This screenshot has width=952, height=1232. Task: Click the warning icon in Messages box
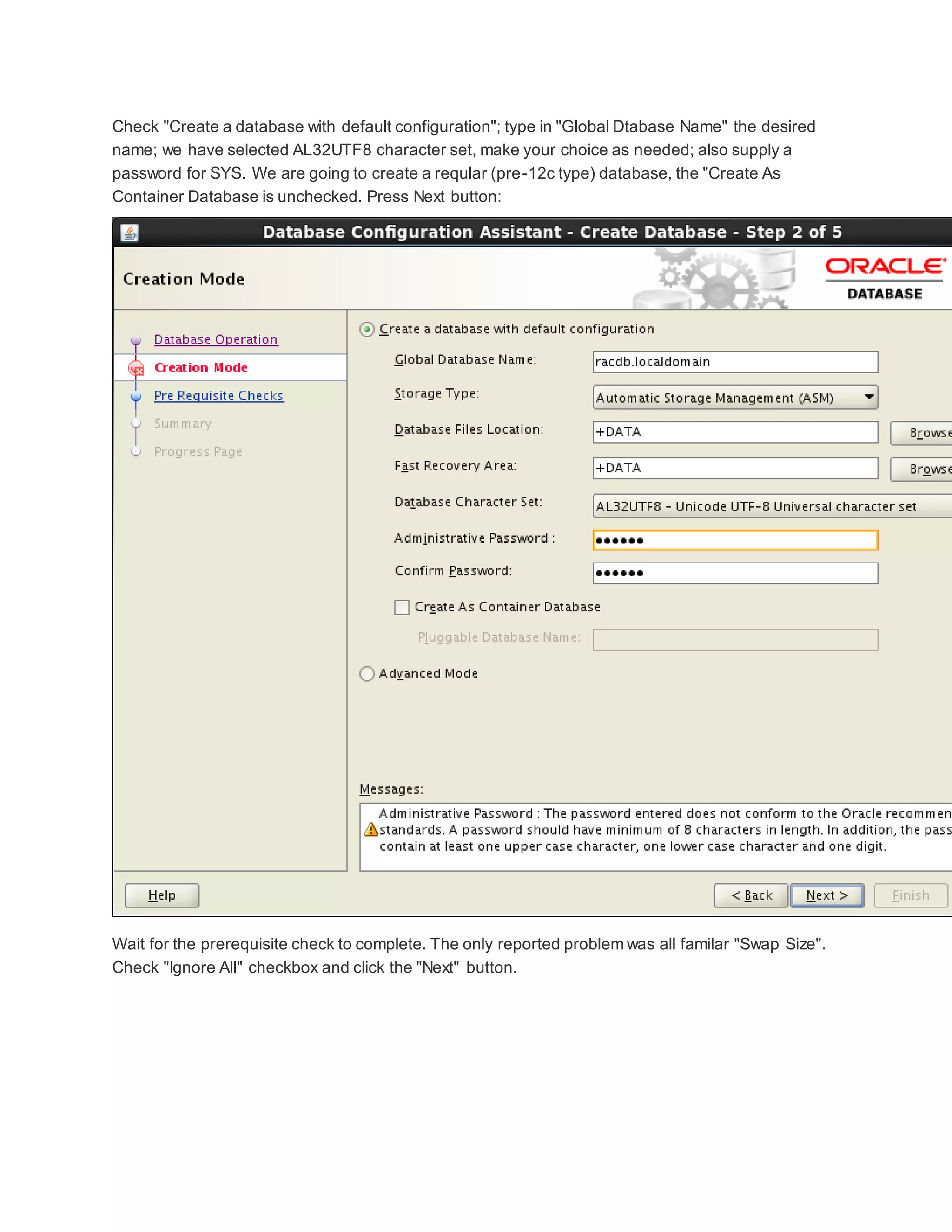click(x=370, y=829)
